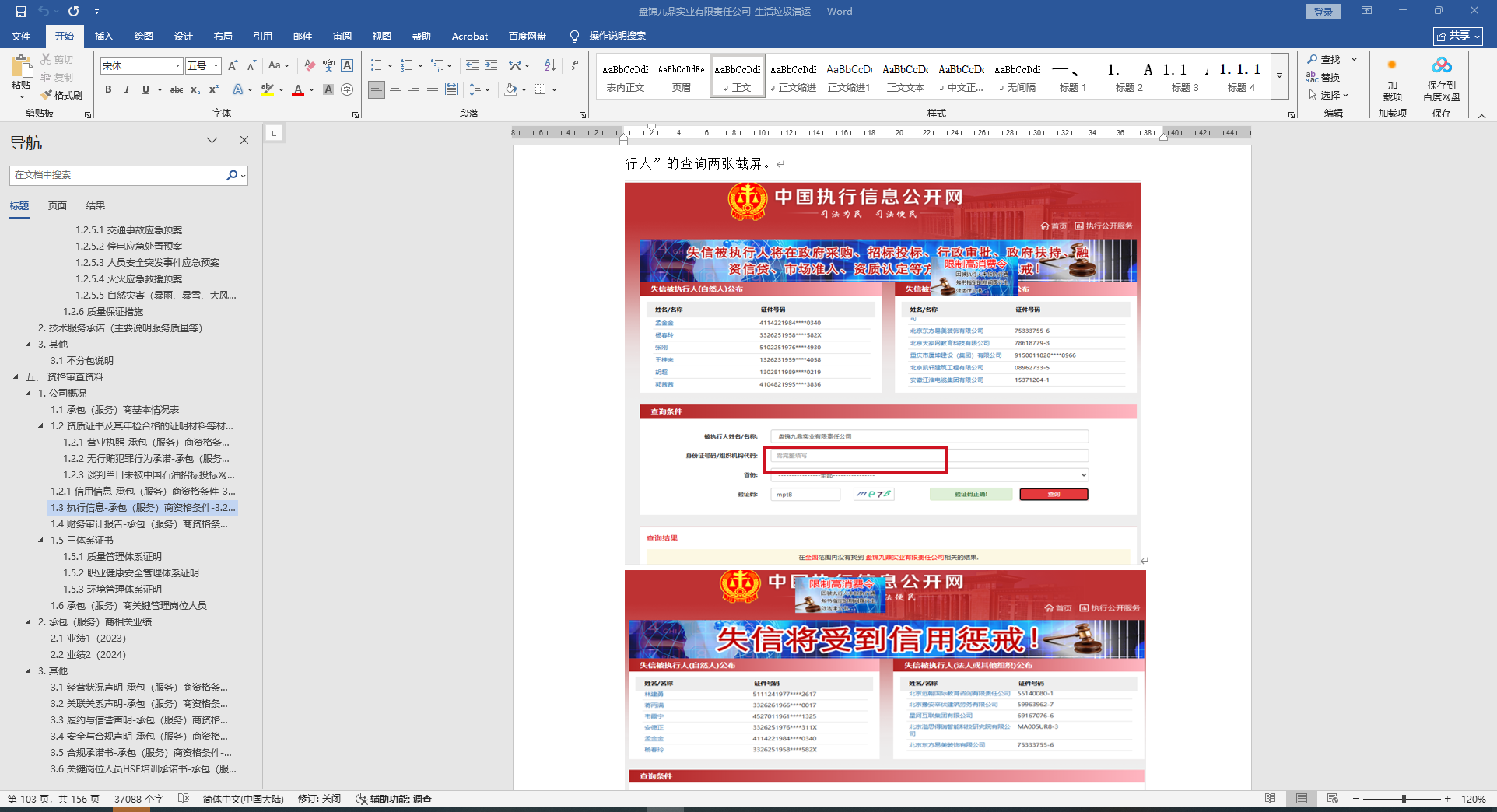Screen dimensions: 1497x812
Task: Right-align the paragraph
Action: pyautogui.click(x=414, y=89)
